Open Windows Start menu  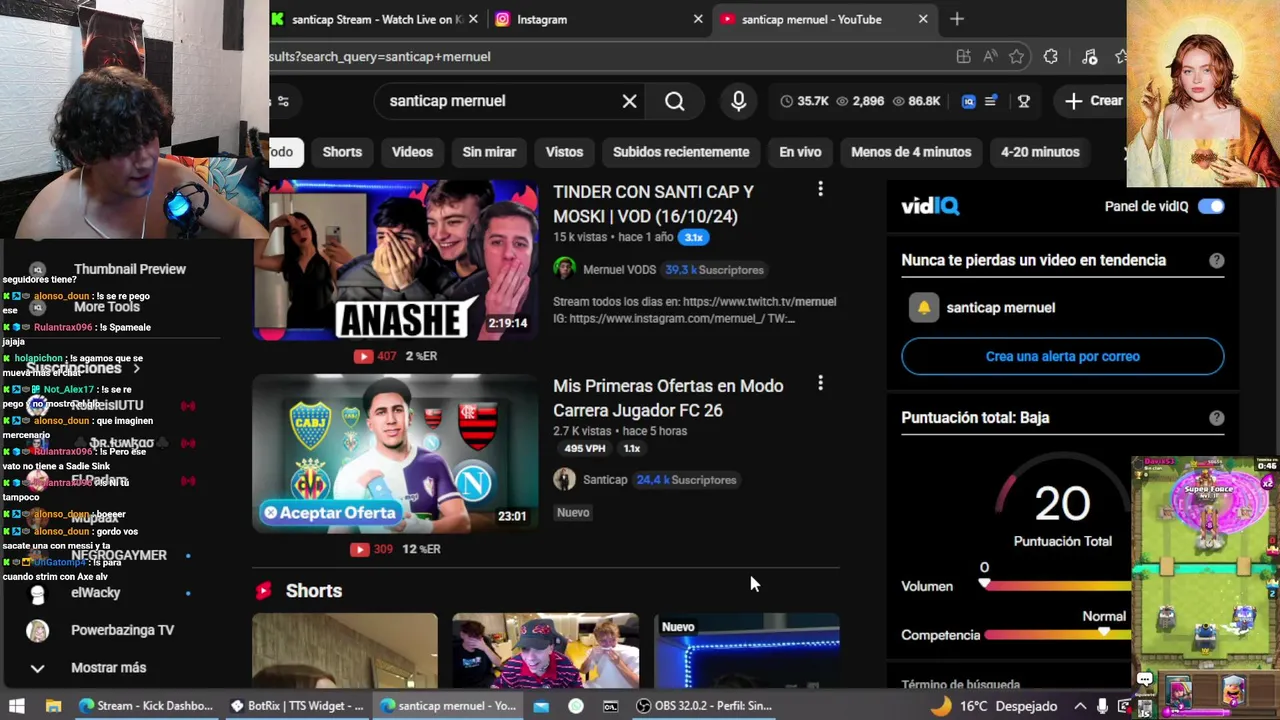tap(17, 706)
